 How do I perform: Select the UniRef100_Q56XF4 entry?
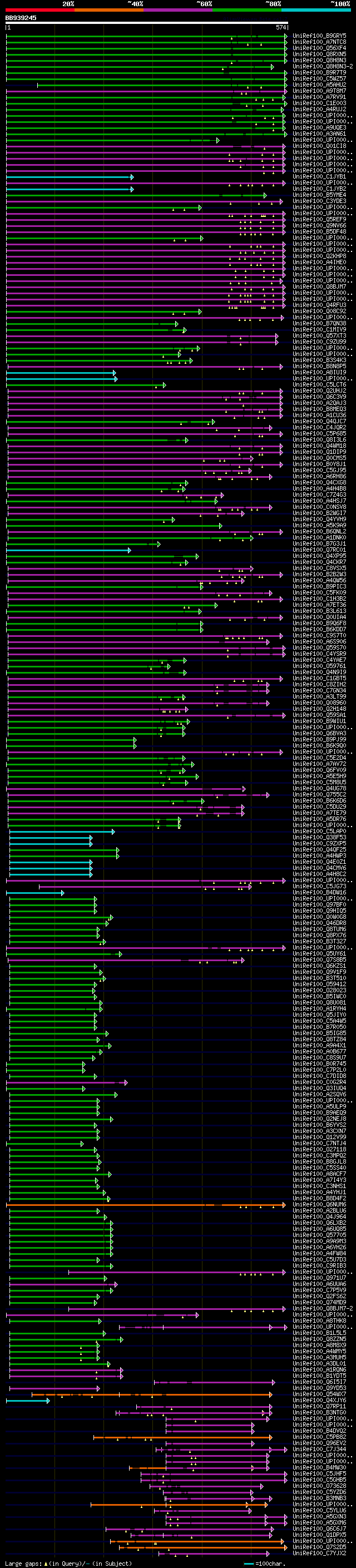319,48
